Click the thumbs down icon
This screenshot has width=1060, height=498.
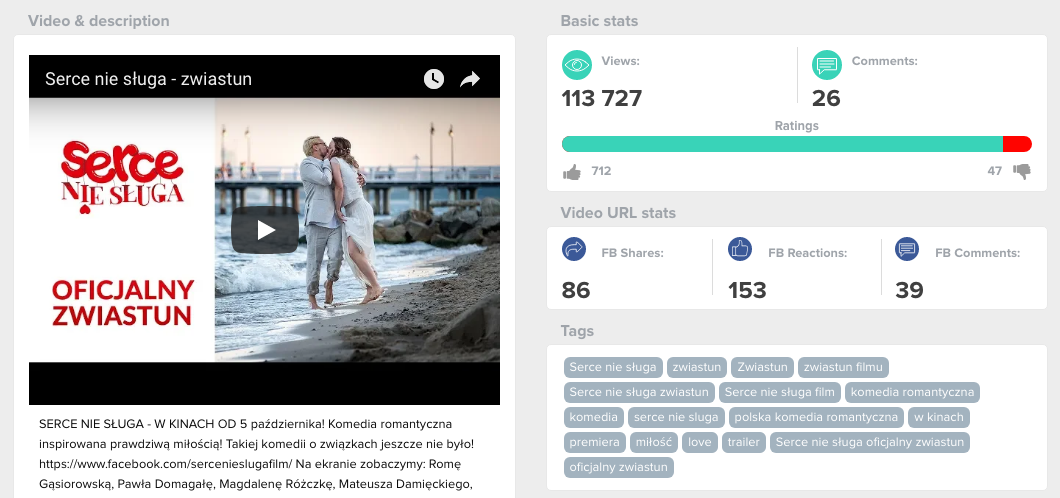tap(1021, 171)
